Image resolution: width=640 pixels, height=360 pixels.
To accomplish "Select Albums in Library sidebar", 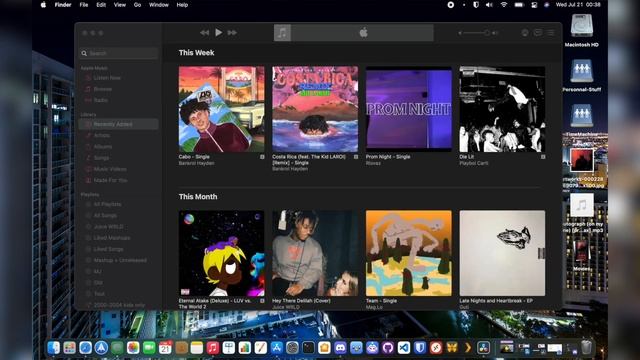I will click(x=102, y=147).
